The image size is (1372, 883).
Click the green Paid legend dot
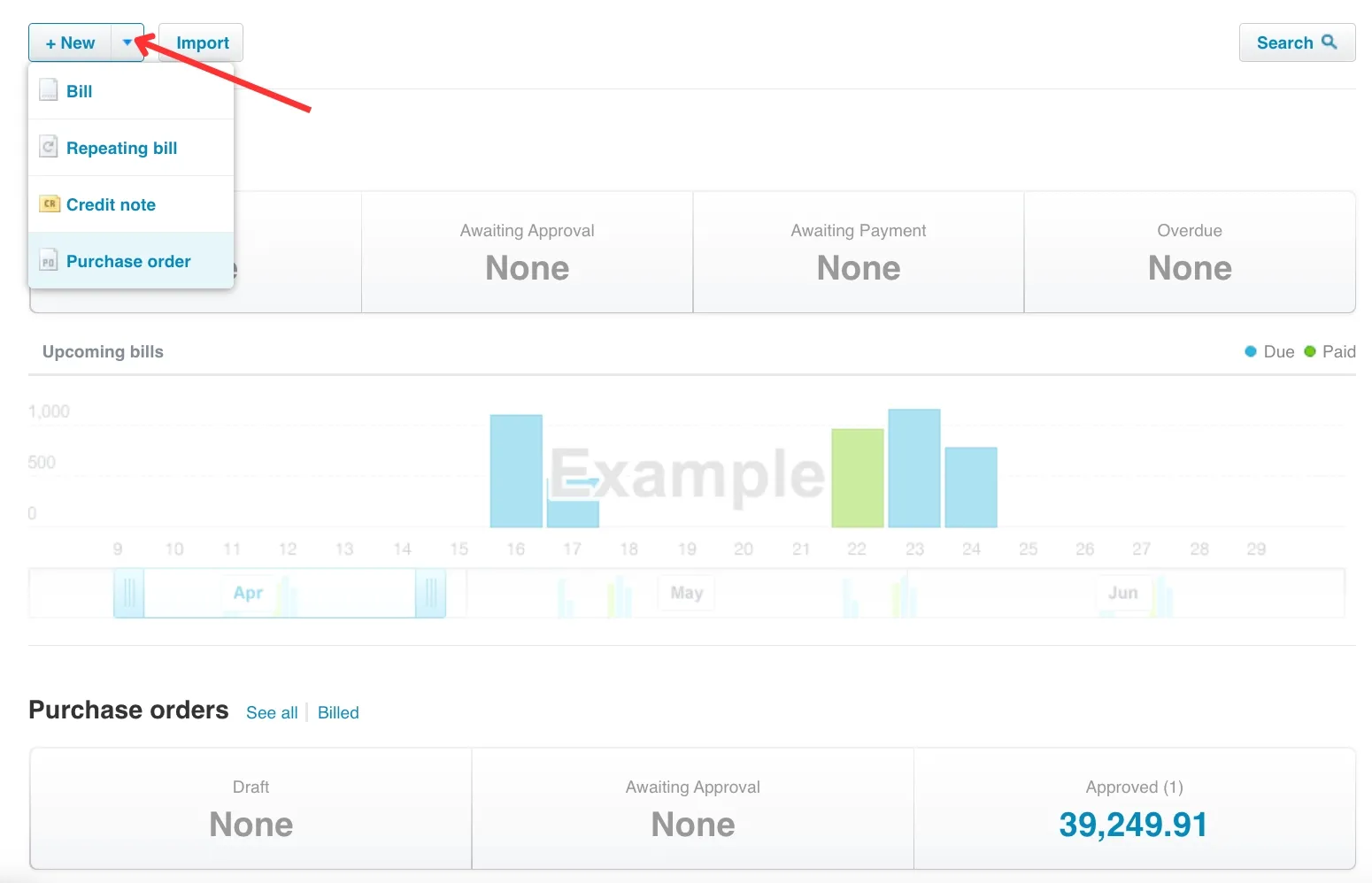(x=1309, y=351)
